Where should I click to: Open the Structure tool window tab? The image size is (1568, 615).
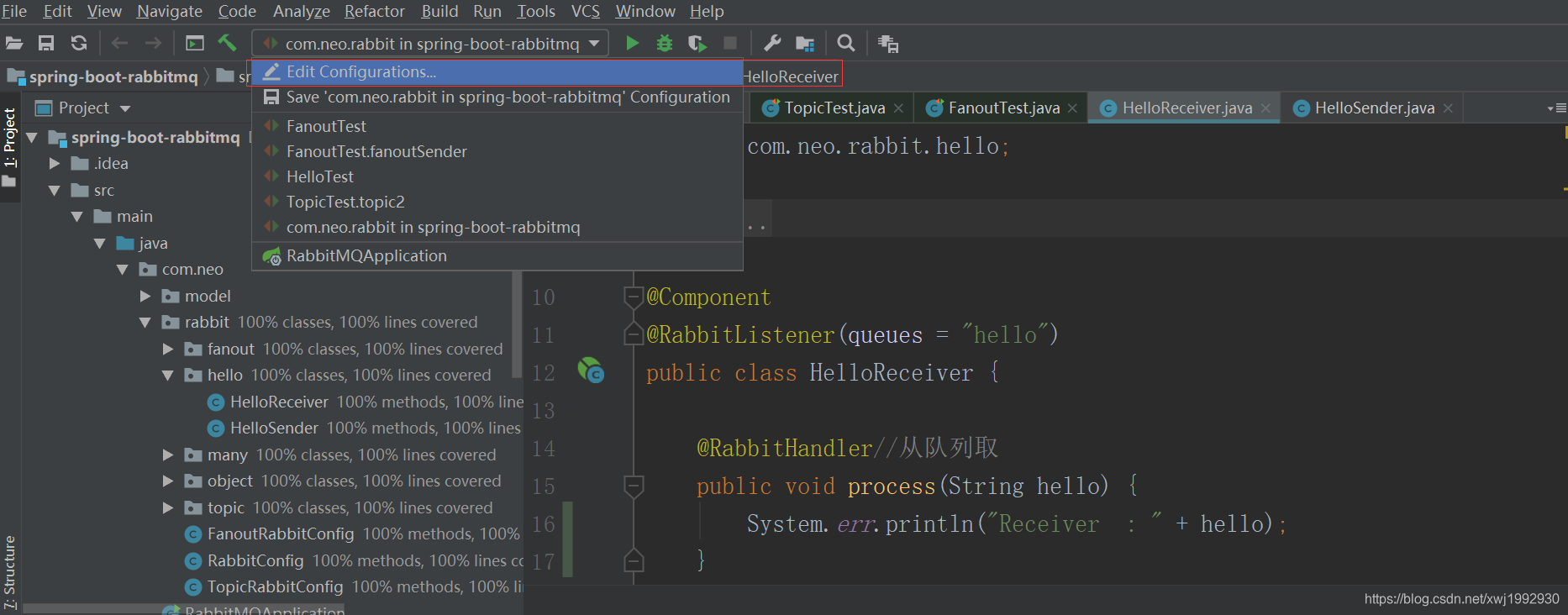pyautogui.click(x=9, y=571)
